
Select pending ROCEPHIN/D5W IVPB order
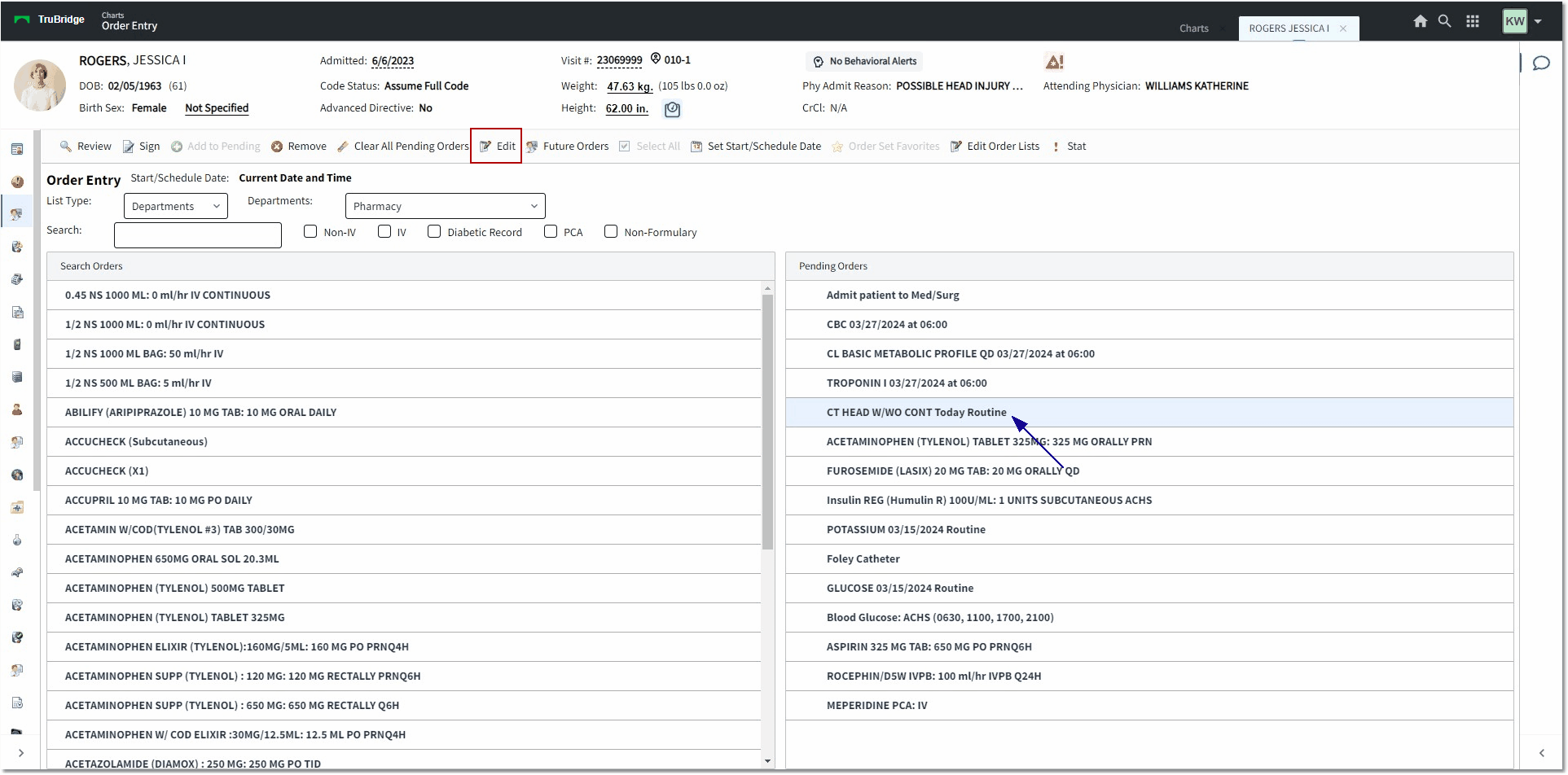point(1149,676)
